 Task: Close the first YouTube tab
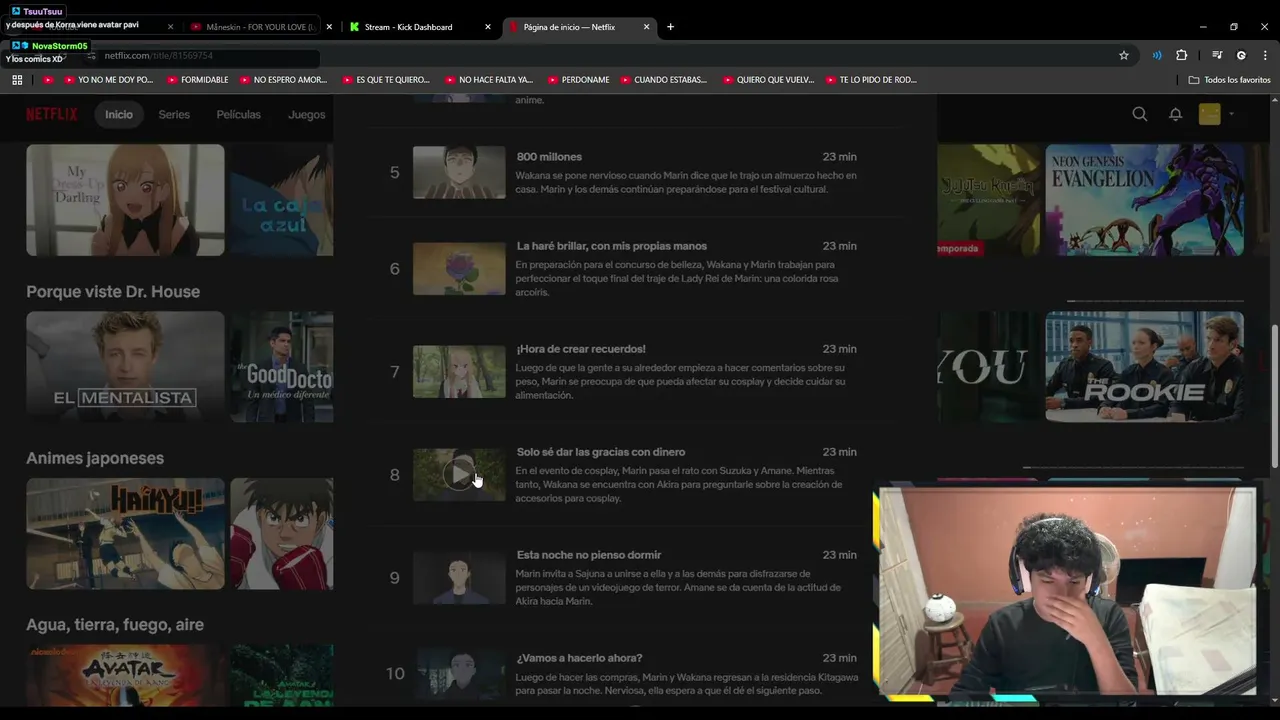pyautogui.click(x=170, y=27)
